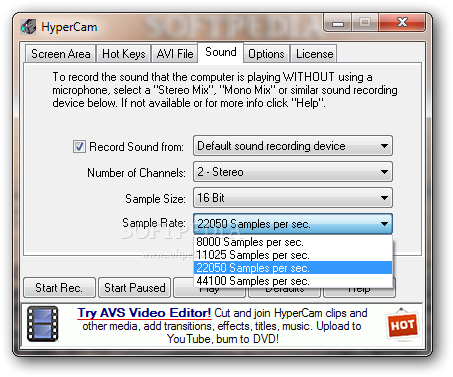This screenshot has width=453, height=377.
Task: Go to the Options tab
Action: pos(266,54)
